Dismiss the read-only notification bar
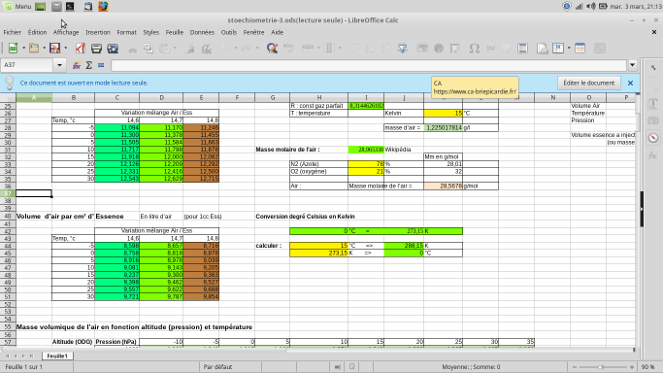Screen dimensions: 663x373 pyautogui.click(x=630, y=83)
